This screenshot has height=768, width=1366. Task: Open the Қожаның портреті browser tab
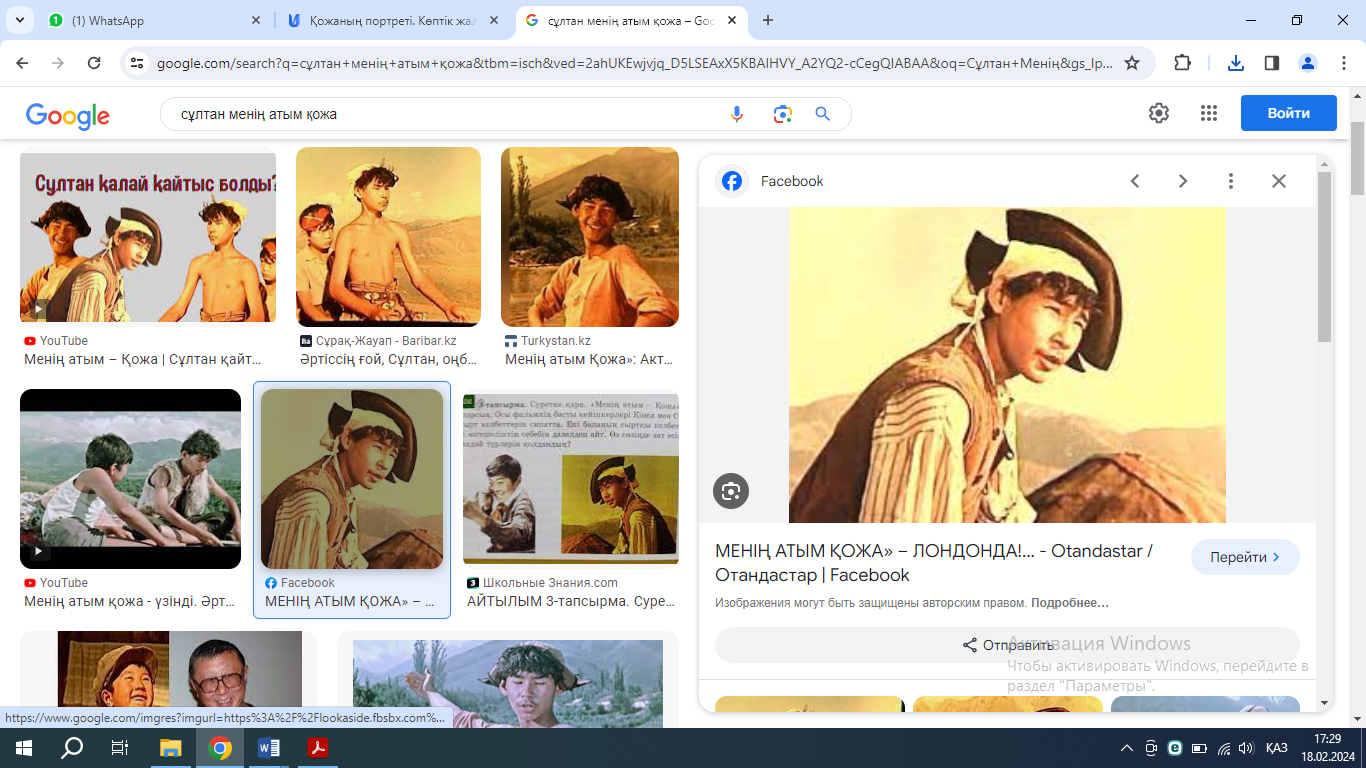coord(394,20)
